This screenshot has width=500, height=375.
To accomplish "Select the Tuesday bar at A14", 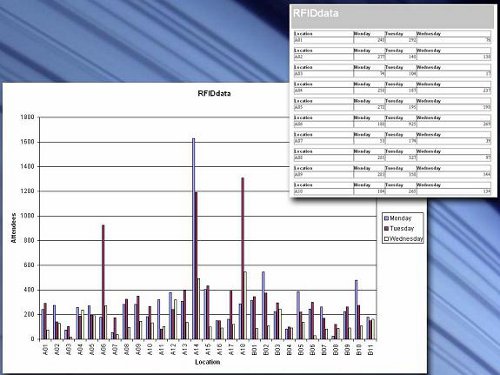I will (x=196, y=266).
